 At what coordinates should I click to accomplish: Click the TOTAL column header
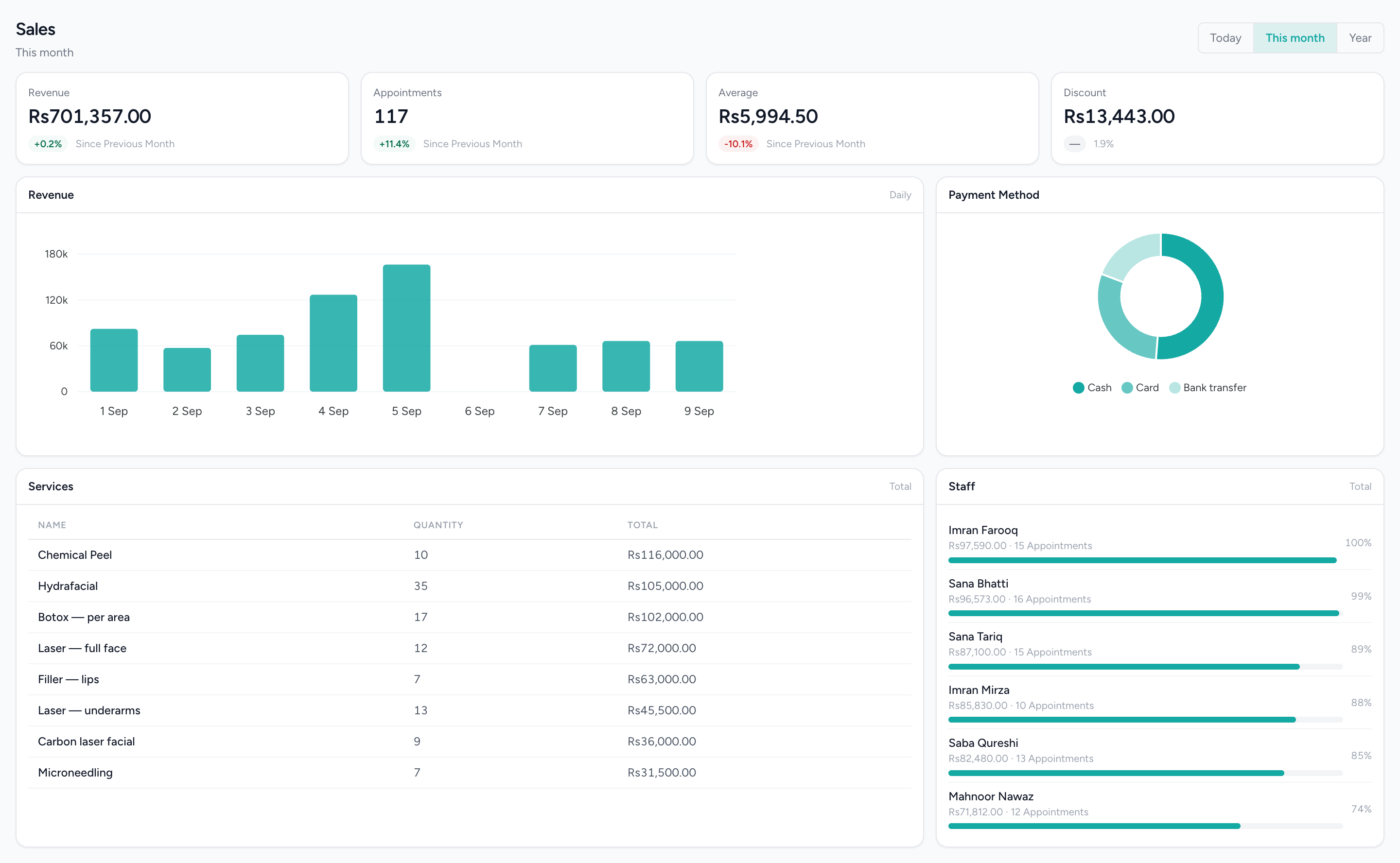coord(642,524)
